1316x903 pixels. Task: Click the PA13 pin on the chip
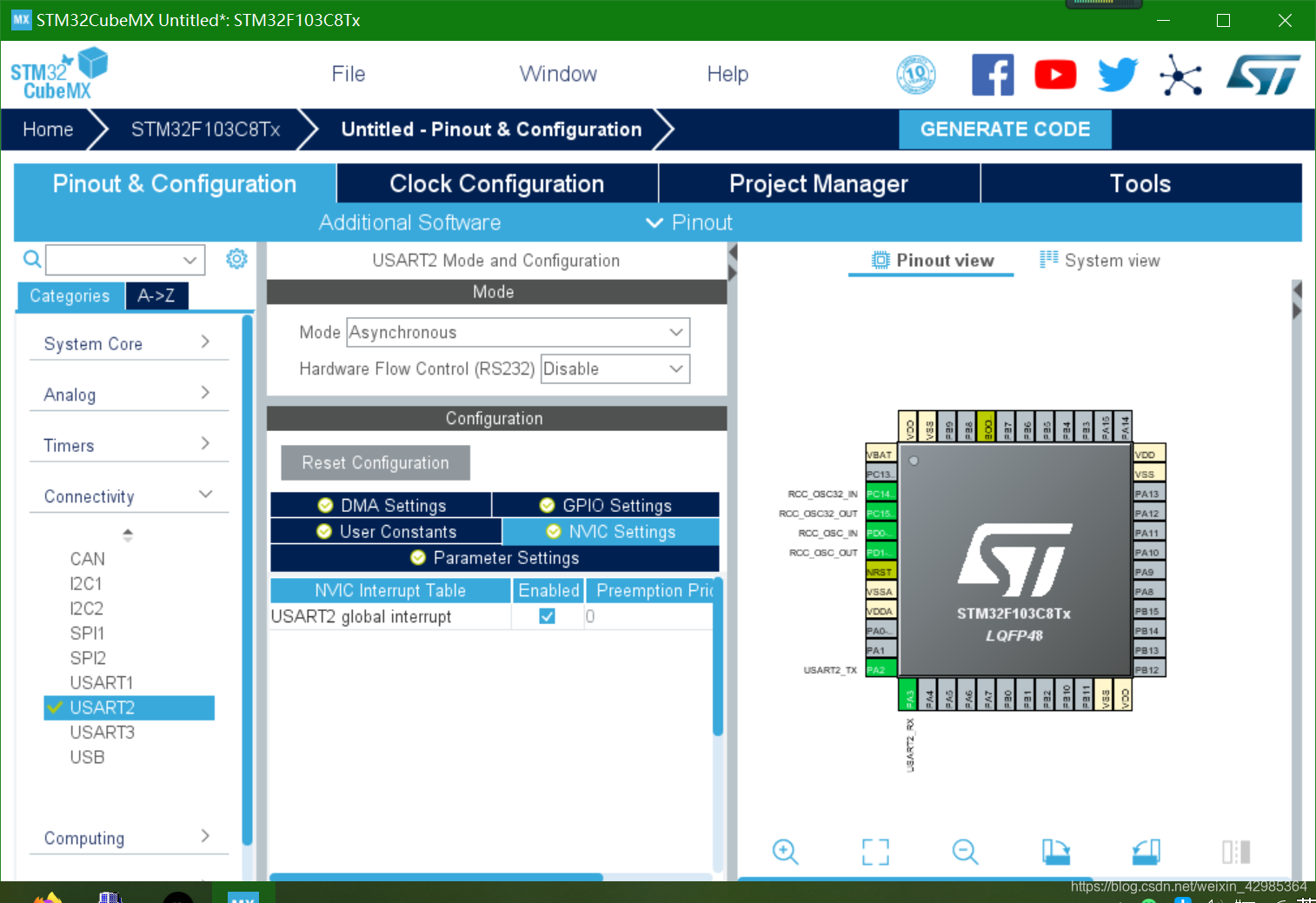tap(1148, 494)
